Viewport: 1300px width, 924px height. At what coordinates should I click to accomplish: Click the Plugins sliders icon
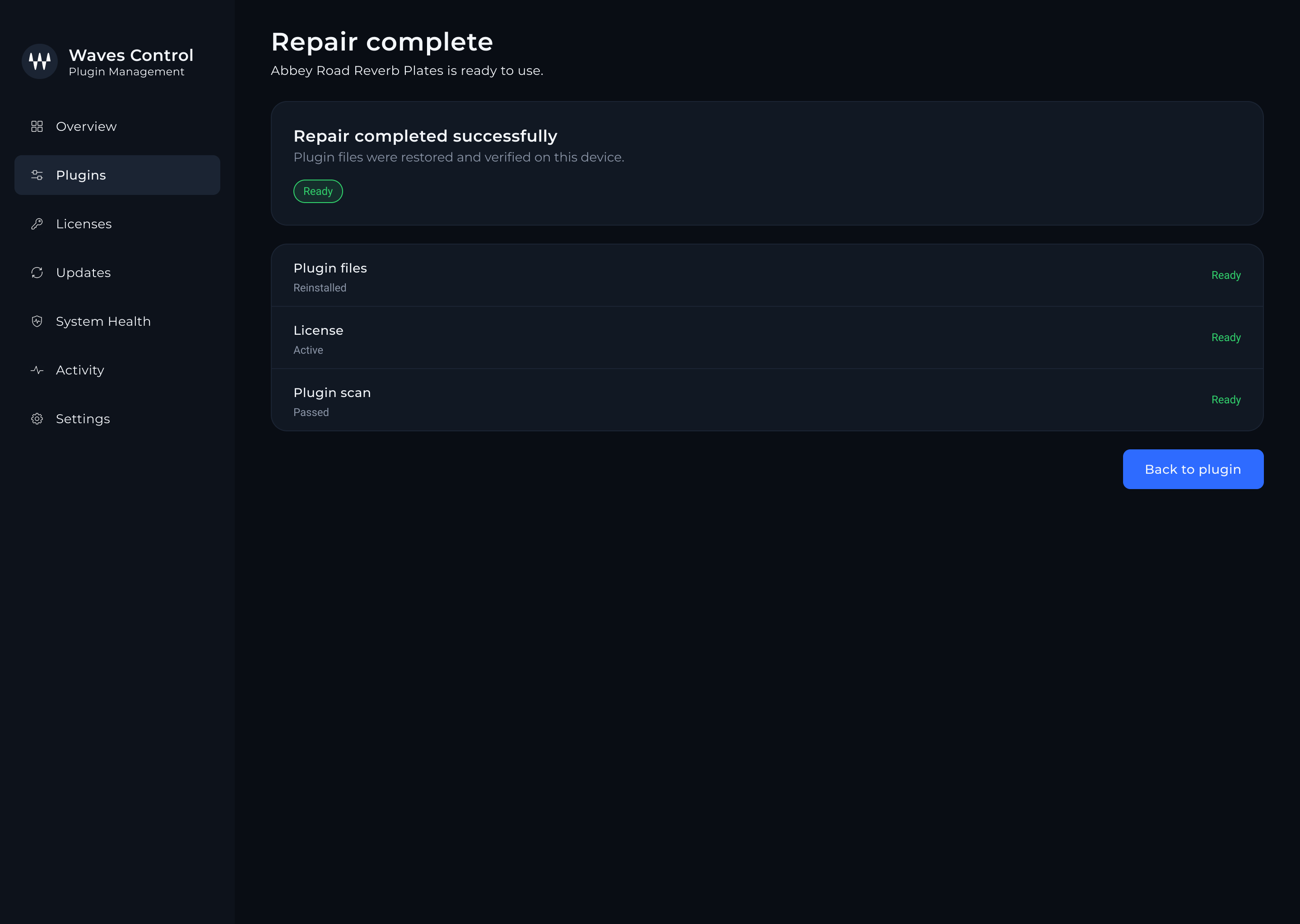(x=37, y=175)
